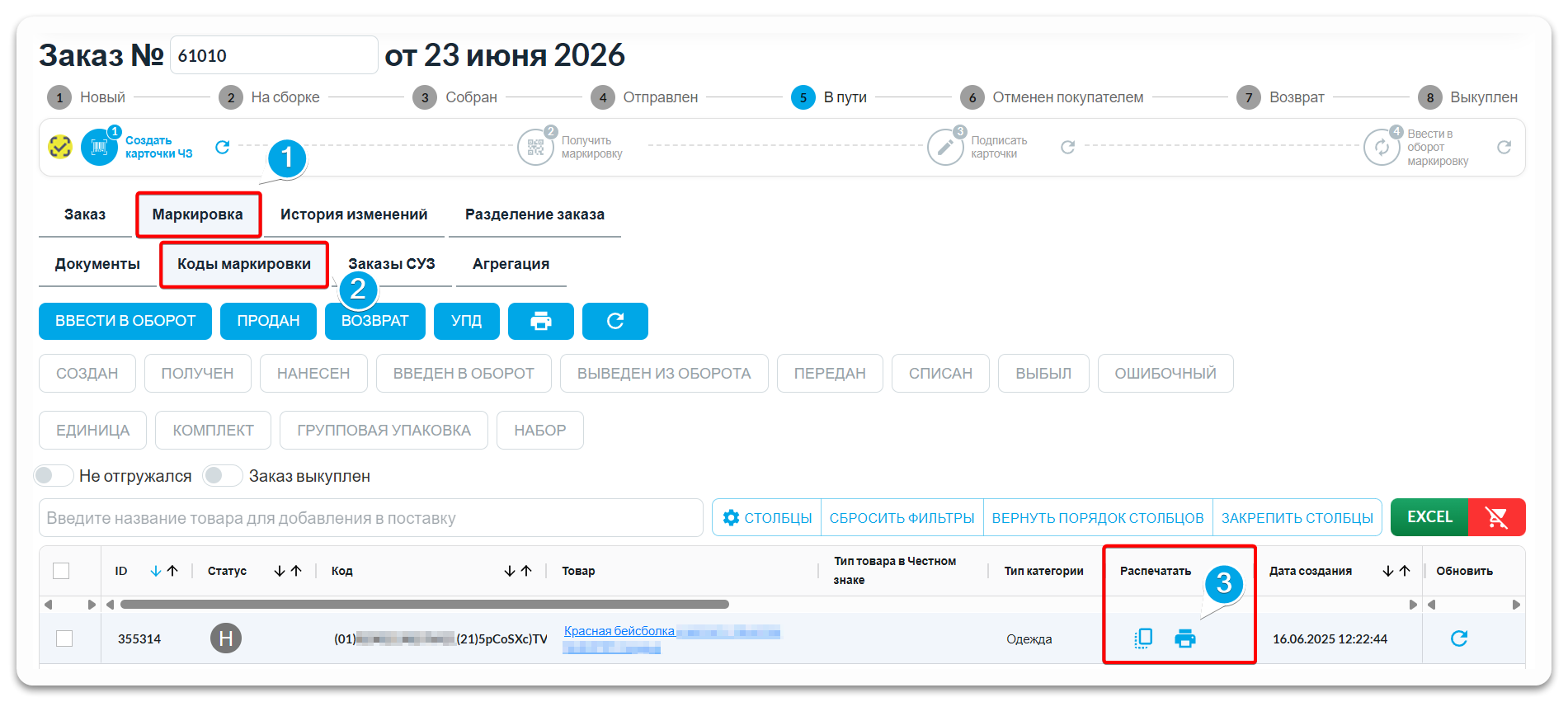
Task: Set order status to step 6 'Отменен покупателем'
Action: pos(1052,97)
